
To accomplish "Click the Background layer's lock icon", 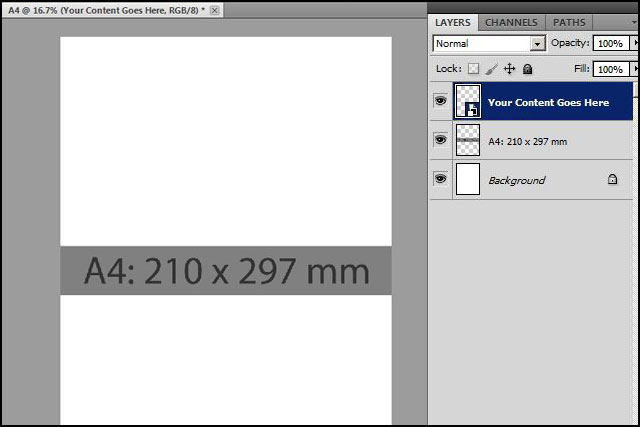I will [612, 180].
